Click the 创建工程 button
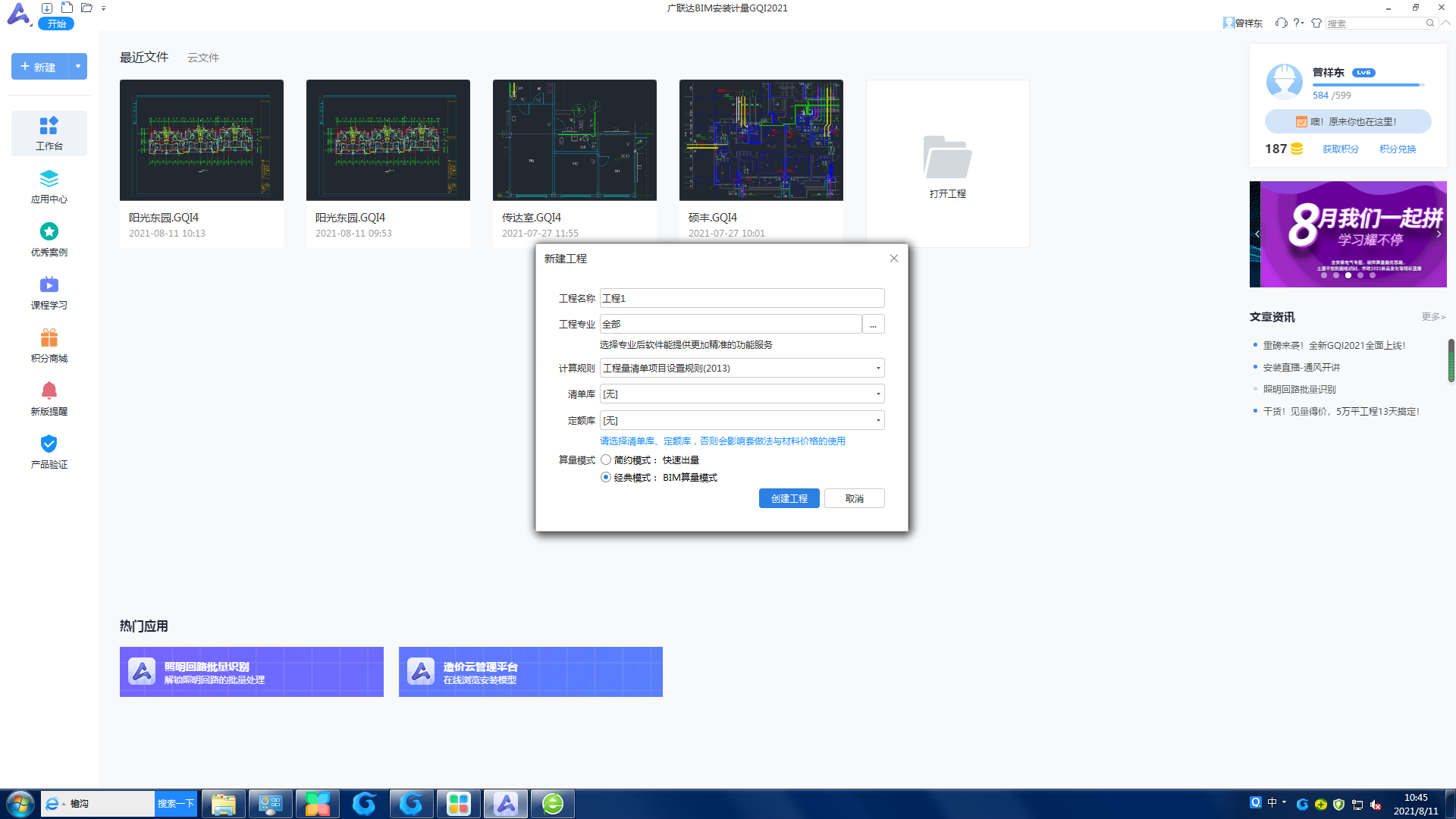Image resolution: width=1456 pixels, height=819 pixels. [789, 498]
